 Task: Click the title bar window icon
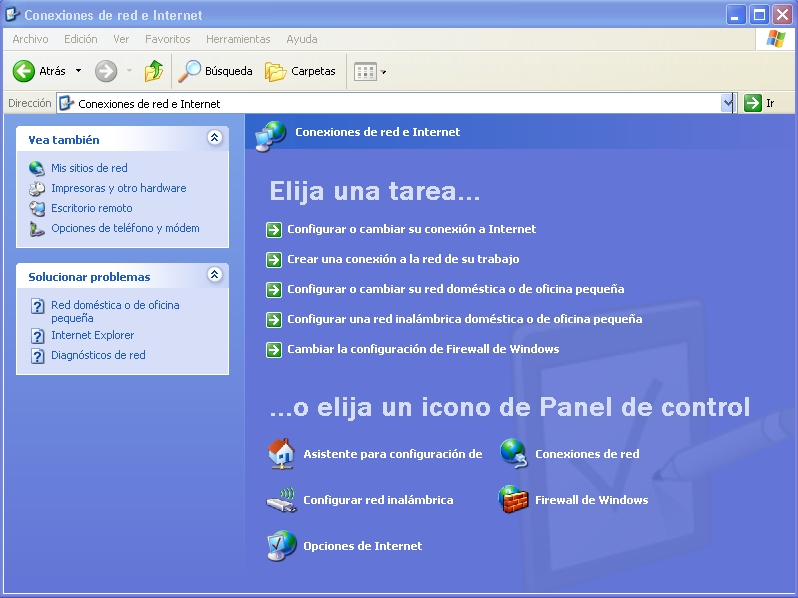[12, 14]
